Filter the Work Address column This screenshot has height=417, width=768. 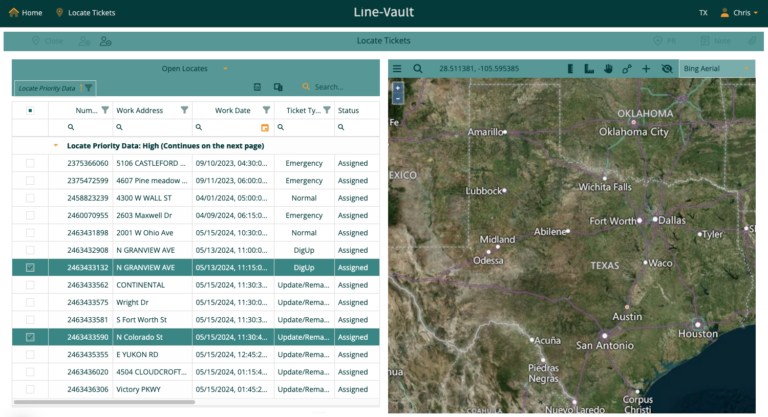184,110
